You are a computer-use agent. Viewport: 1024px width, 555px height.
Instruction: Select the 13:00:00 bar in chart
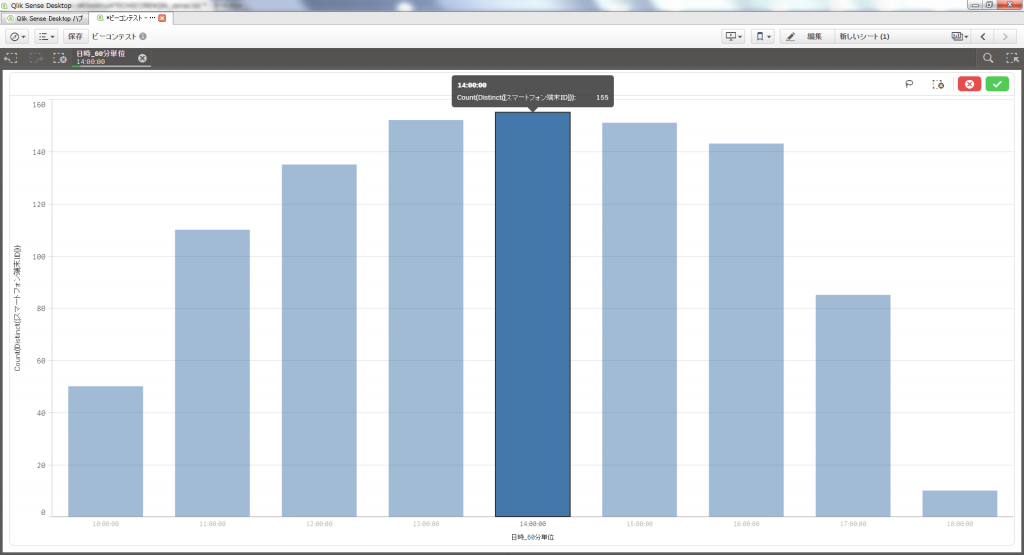tap(426, 318)
